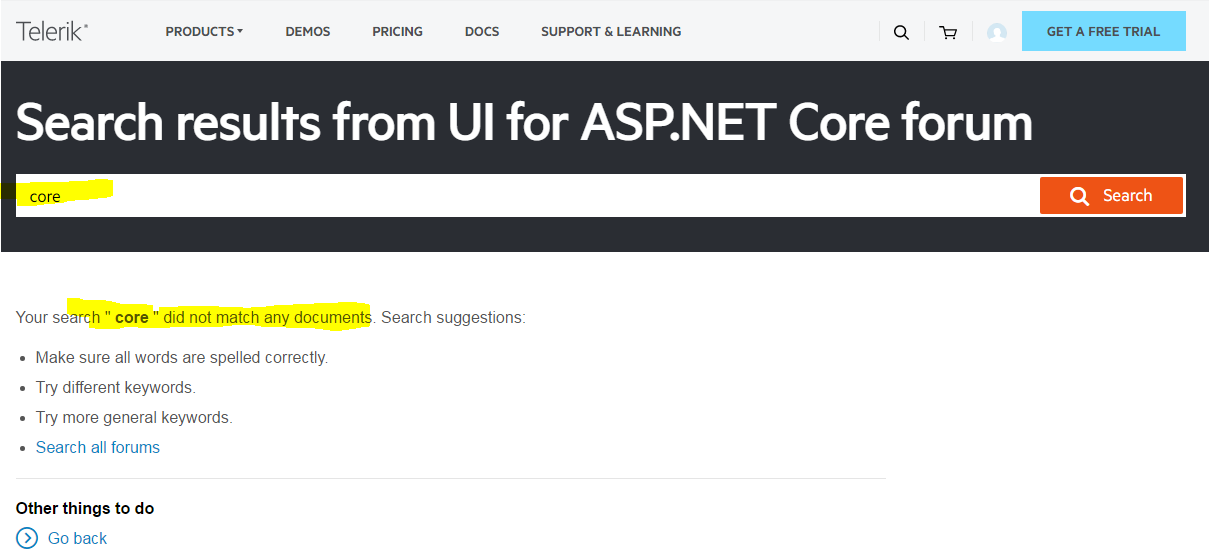Click the Go back text link
1209x556 pixels.
click(x=77, y=538)
